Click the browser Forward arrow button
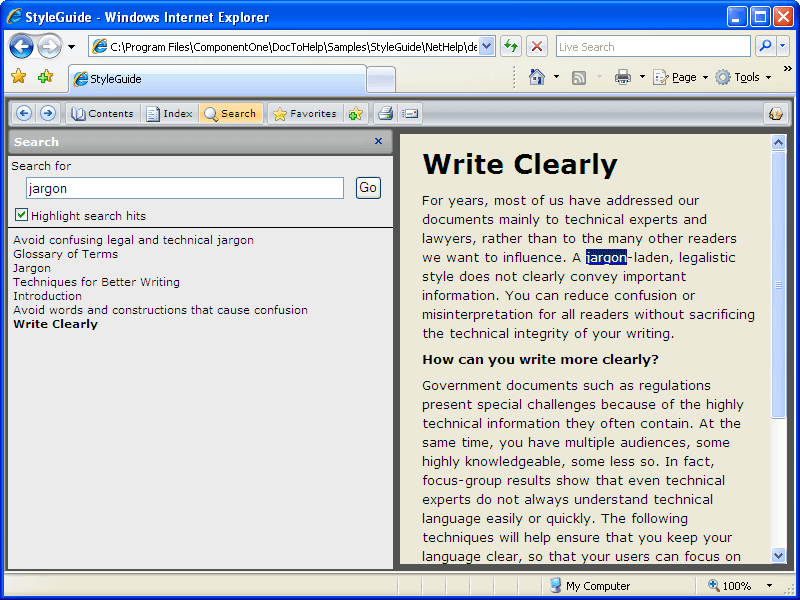Viewport: 800px width, 600px height. click(x=49, y=46)
